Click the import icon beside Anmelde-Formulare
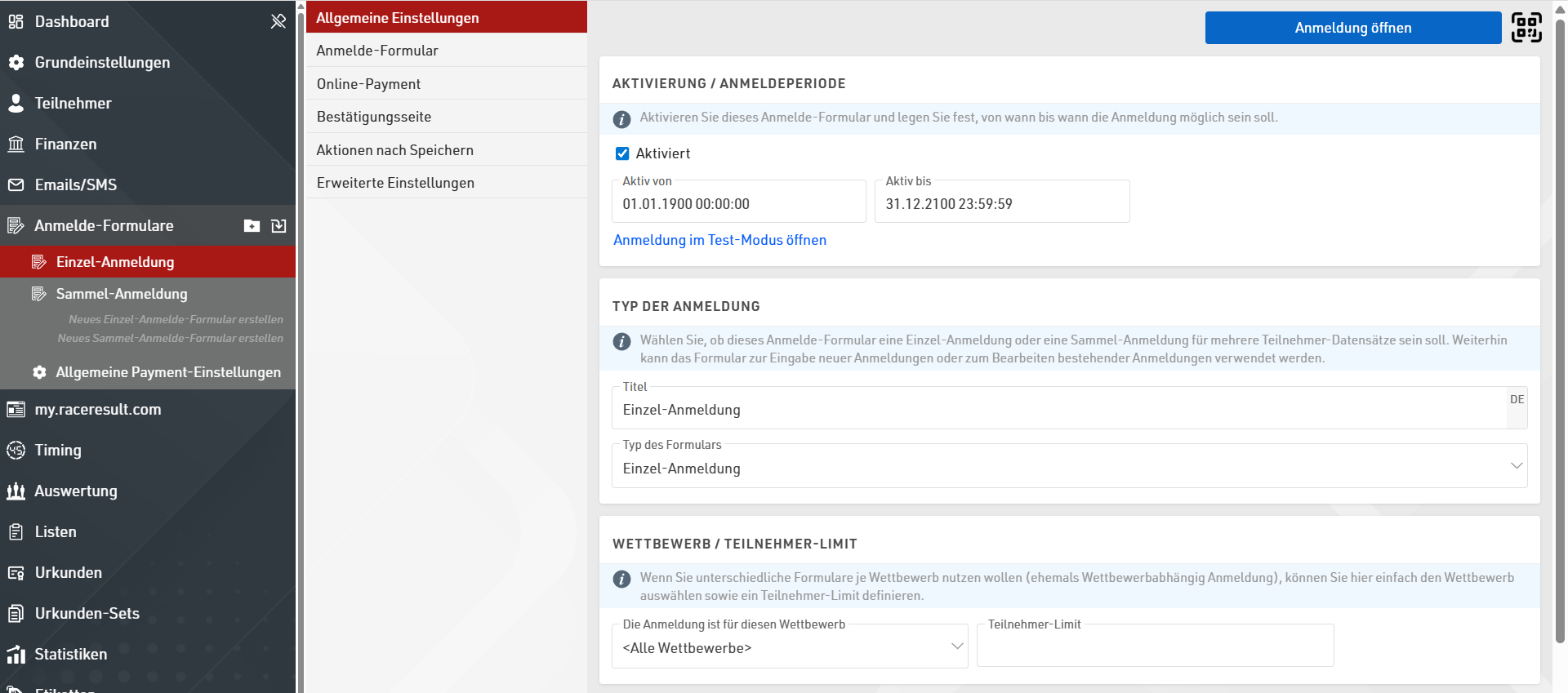1568x693 pixels. 278,226
